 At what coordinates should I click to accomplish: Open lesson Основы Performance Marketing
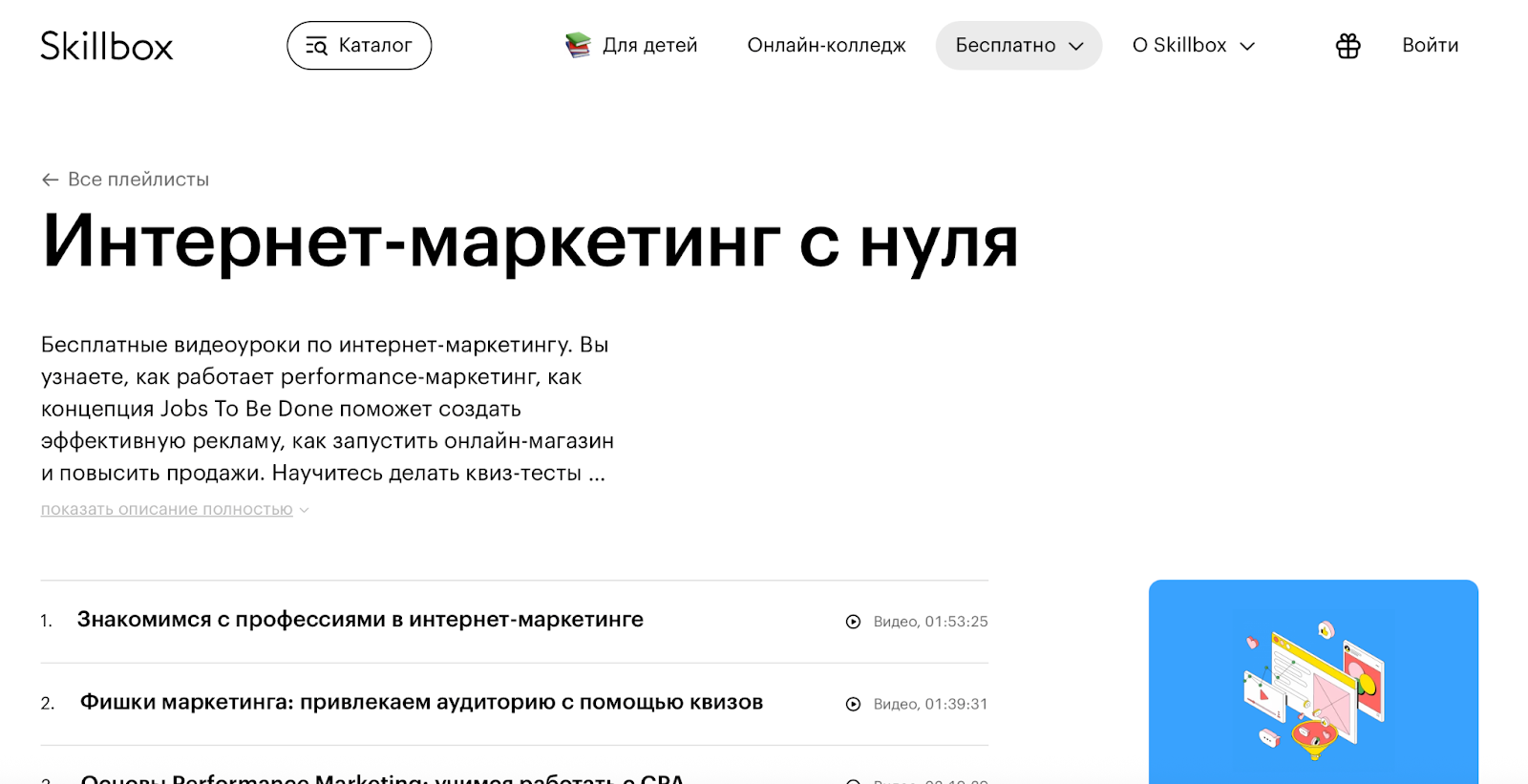(382, 778)
